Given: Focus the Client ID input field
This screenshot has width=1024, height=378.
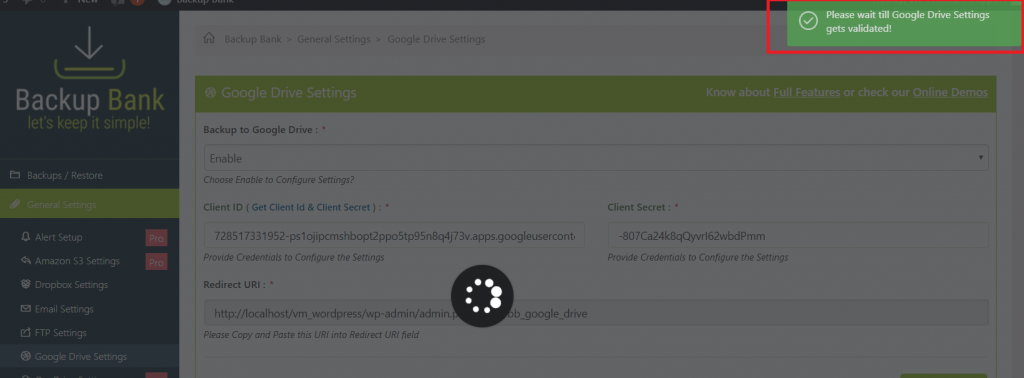Looking at the screenshot, I should tap(394, 235).
